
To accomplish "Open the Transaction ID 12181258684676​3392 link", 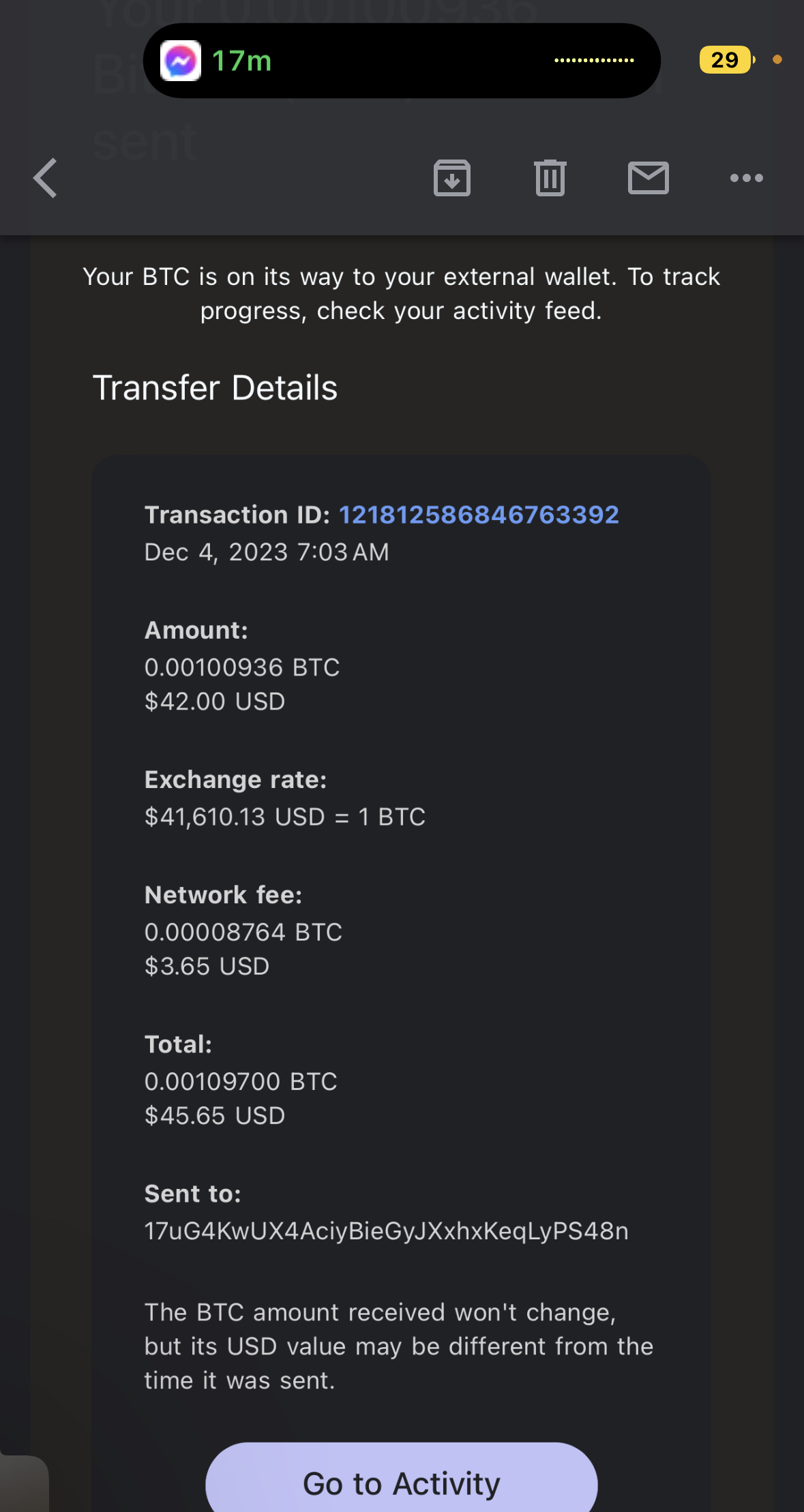I will click(x=479, y=515).
